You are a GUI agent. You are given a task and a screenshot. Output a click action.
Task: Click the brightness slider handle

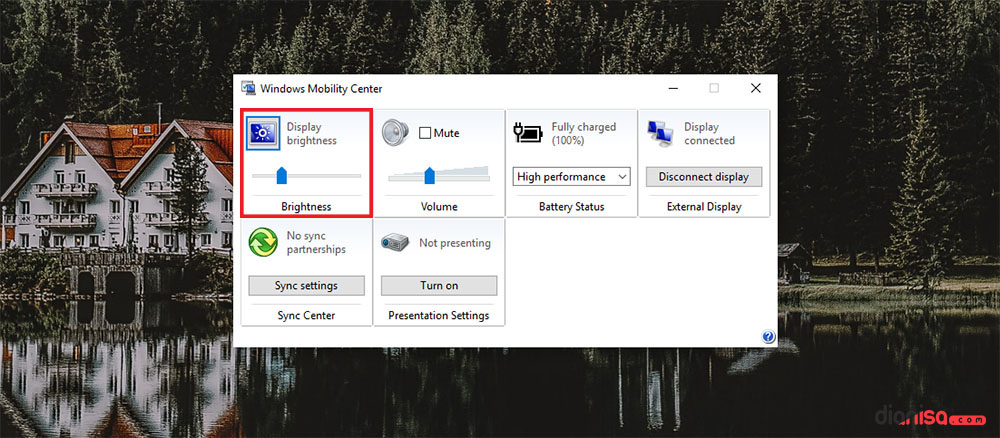click(x=282, y=176)
